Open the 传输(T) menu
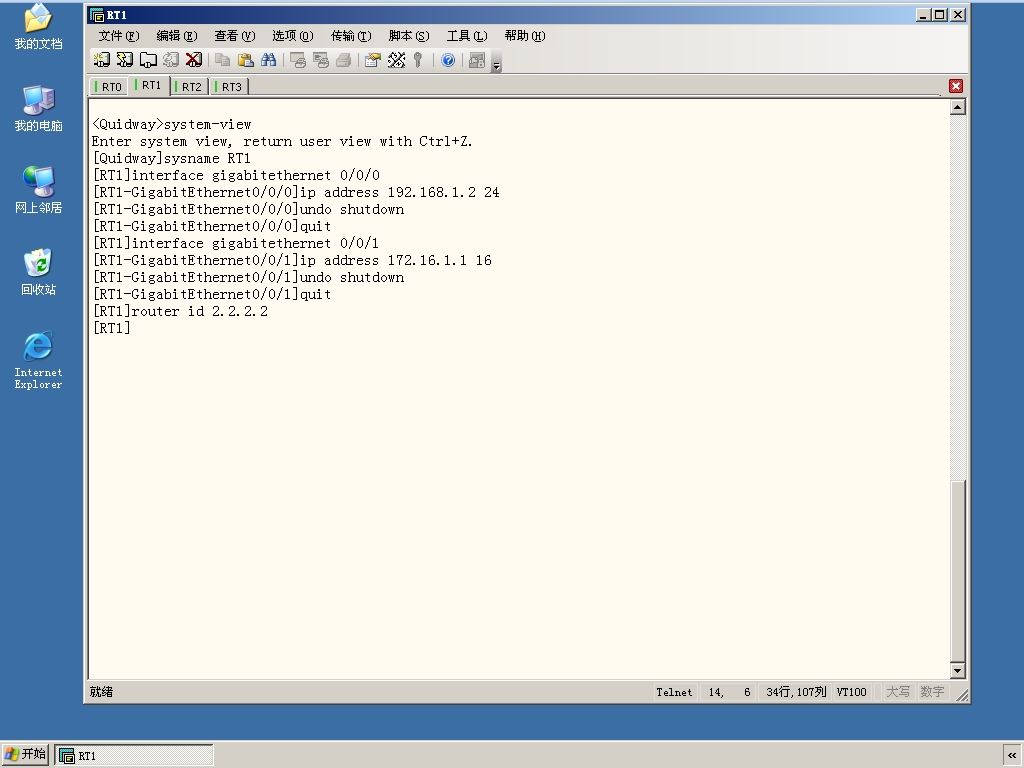 [351, 36]
